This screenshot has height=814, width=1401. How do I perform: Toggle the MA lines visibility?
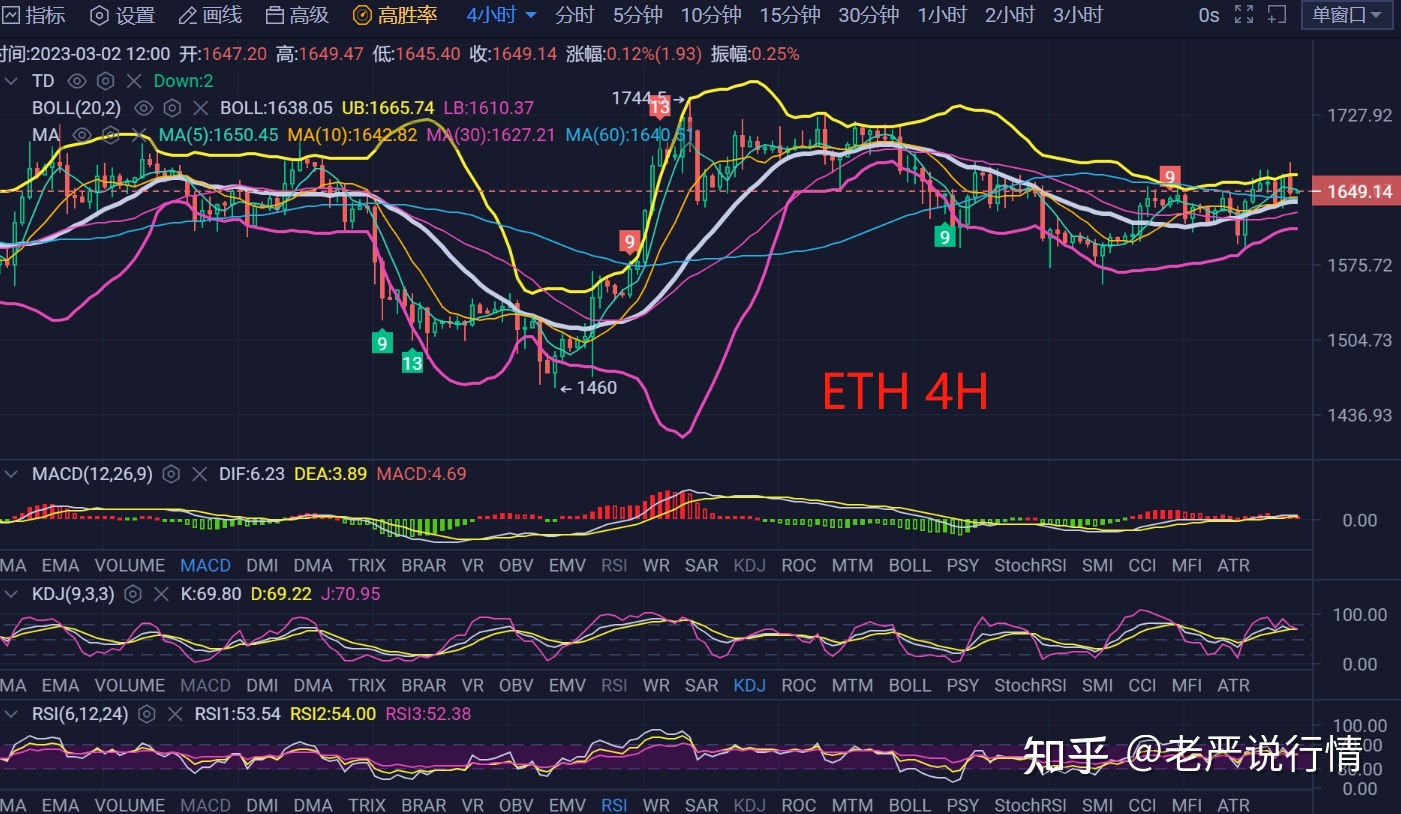pos(81,134)
